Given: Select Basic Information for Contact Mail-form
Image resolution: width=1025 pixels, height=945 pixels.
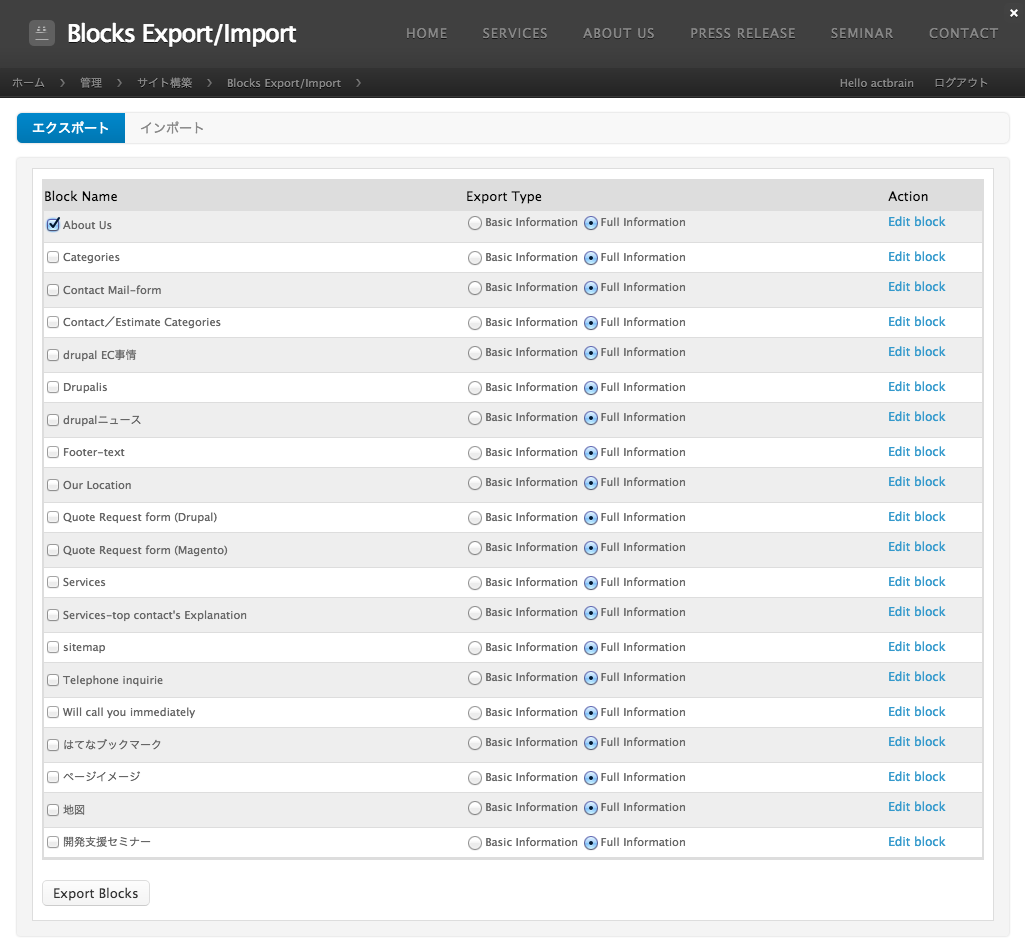Looking at the screenshot, I should click(x=474, y=288).
